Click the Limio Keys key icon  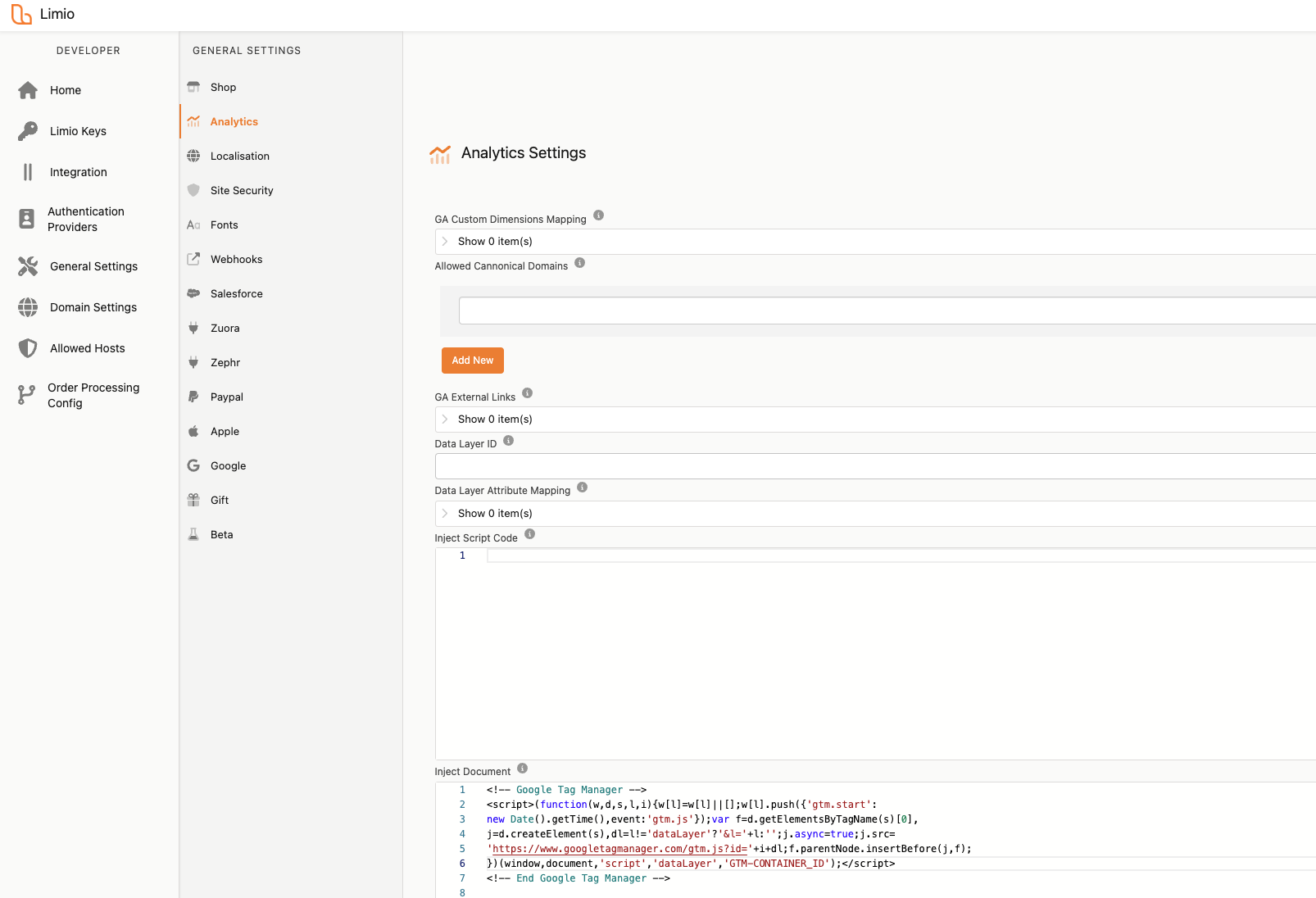pyautogui.click(x=28, y=131)
